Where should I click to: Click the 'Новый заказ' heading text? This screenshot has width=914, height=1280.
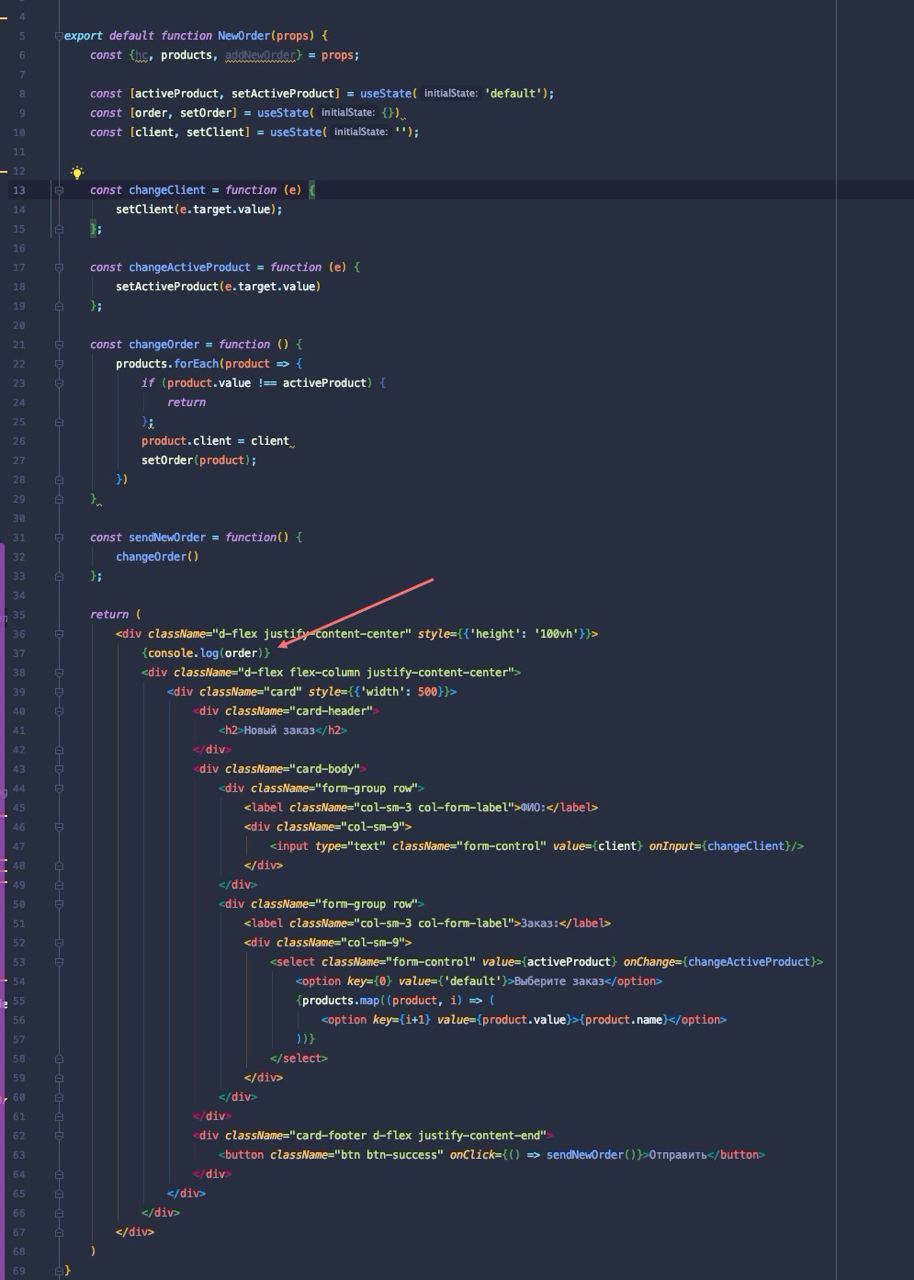click(x=279, y=730)
